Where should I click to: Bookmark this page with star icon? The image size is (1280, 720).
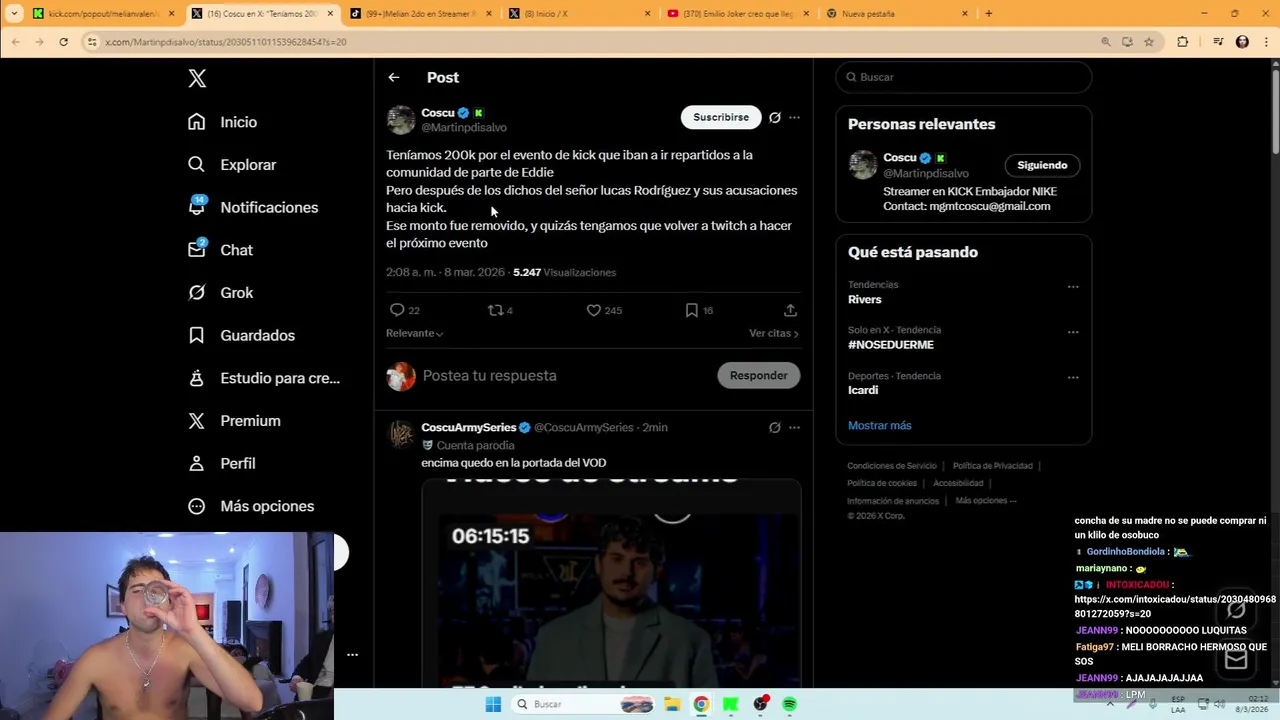pos(1149,42)
